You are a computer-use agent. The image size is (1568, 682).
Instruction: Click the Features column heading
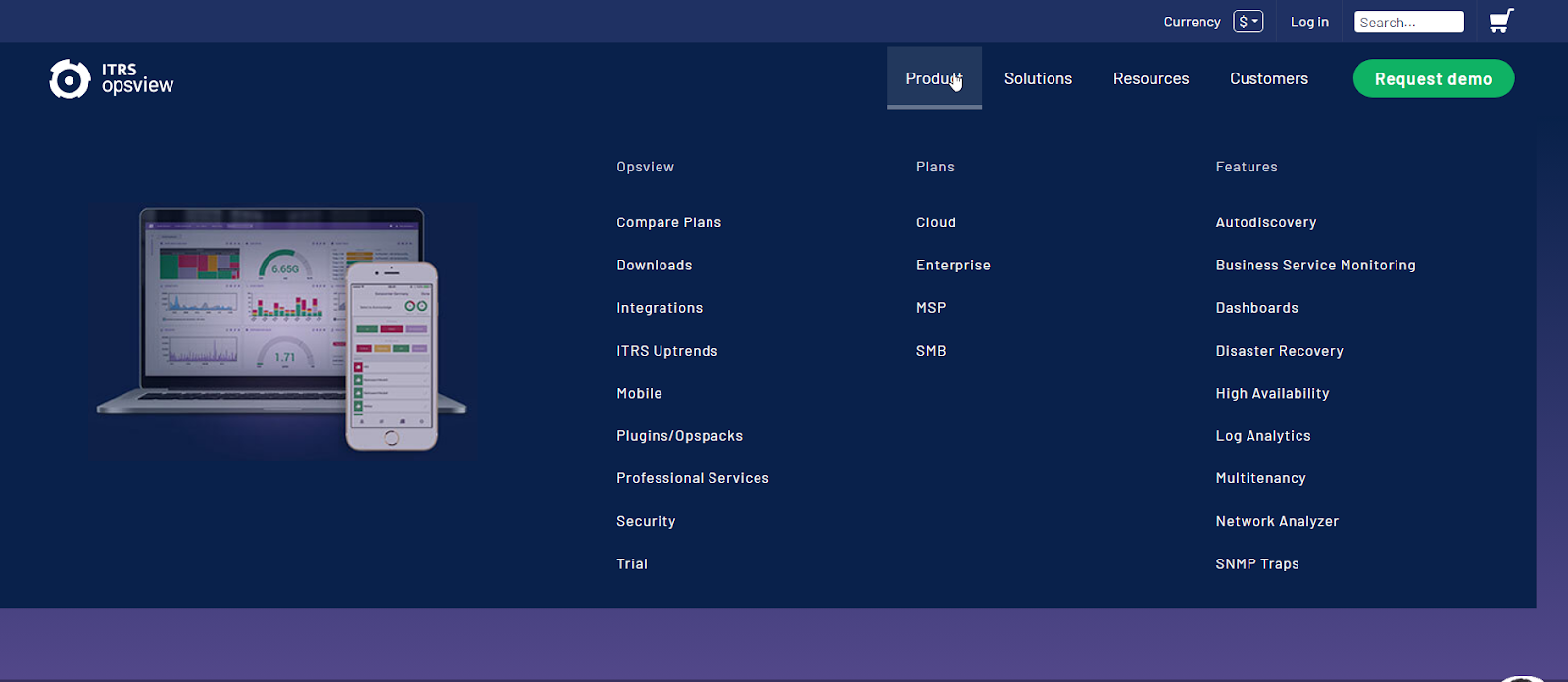(x=1247, y=167)
